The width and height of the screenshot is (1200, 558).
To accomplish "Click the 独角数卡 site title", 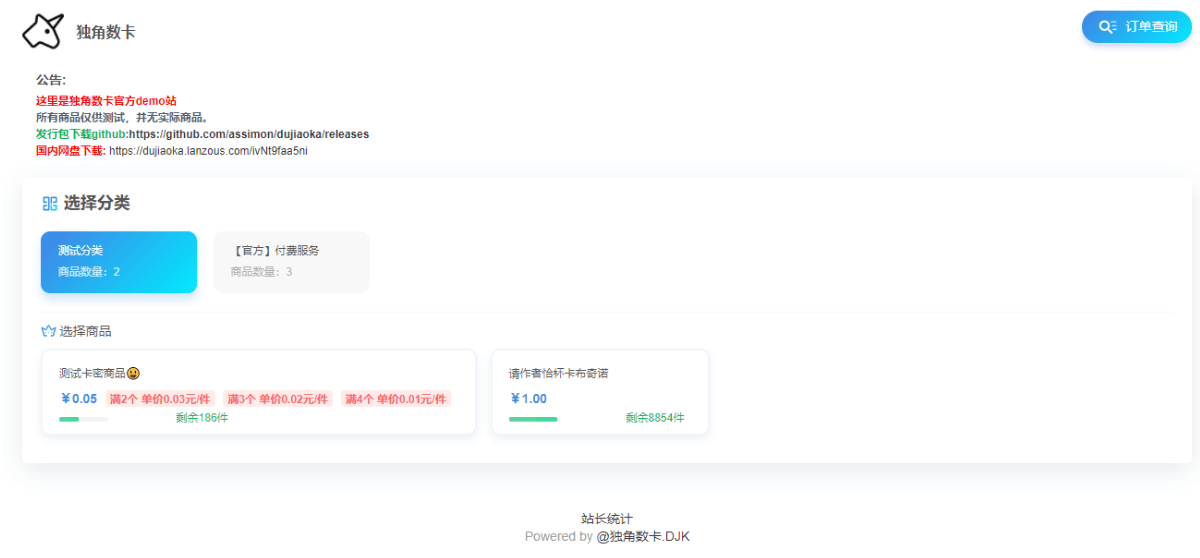I will [x=106, y=32].
